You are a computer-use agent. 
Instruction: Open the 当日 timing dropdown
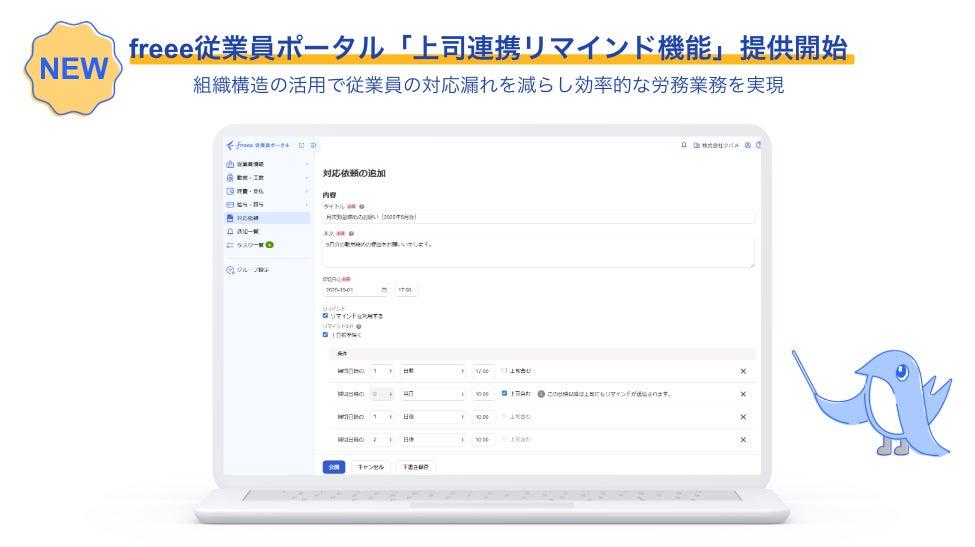tap(433, 394)
